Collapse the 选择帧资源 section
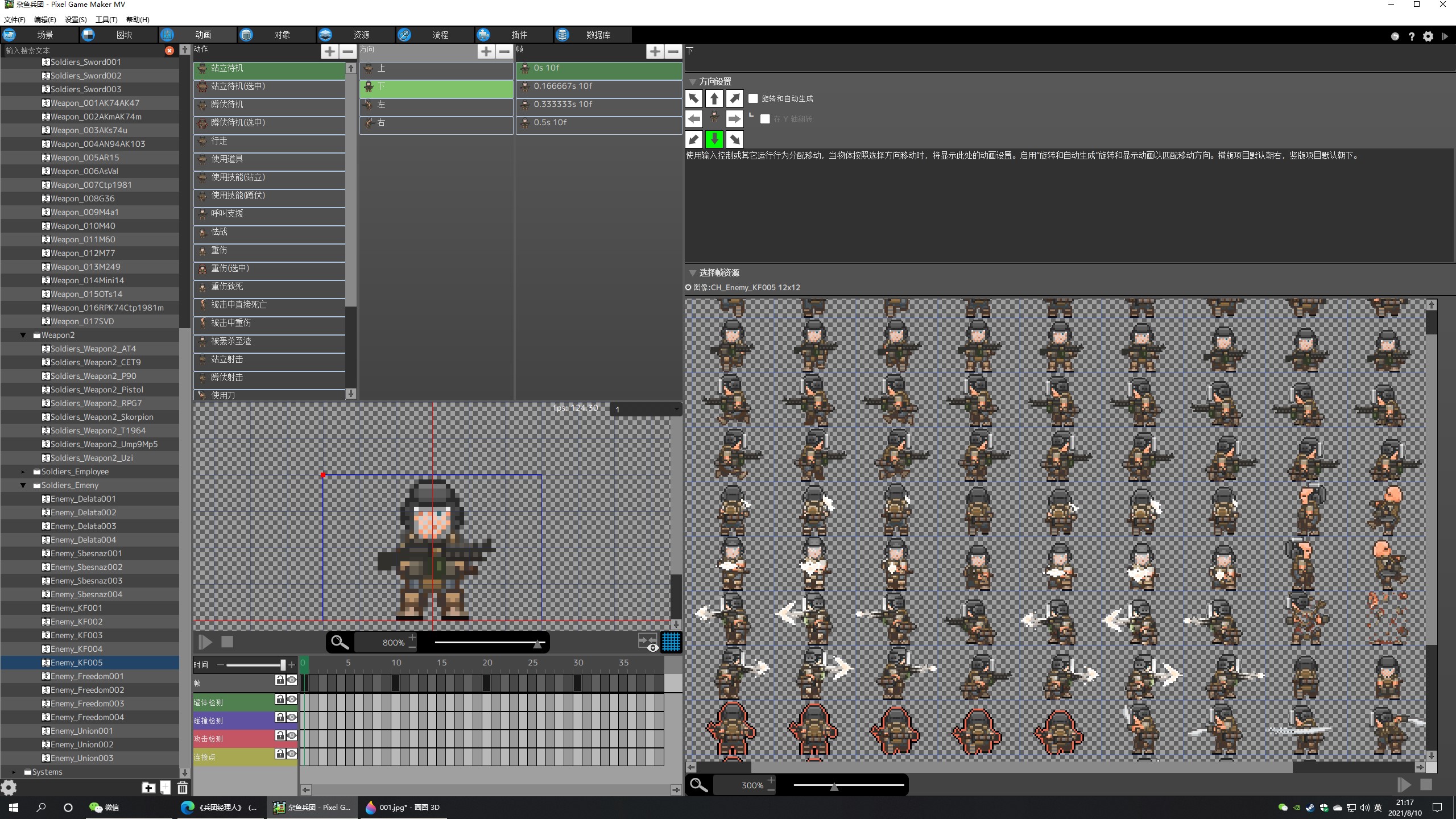 coord(693,273)
